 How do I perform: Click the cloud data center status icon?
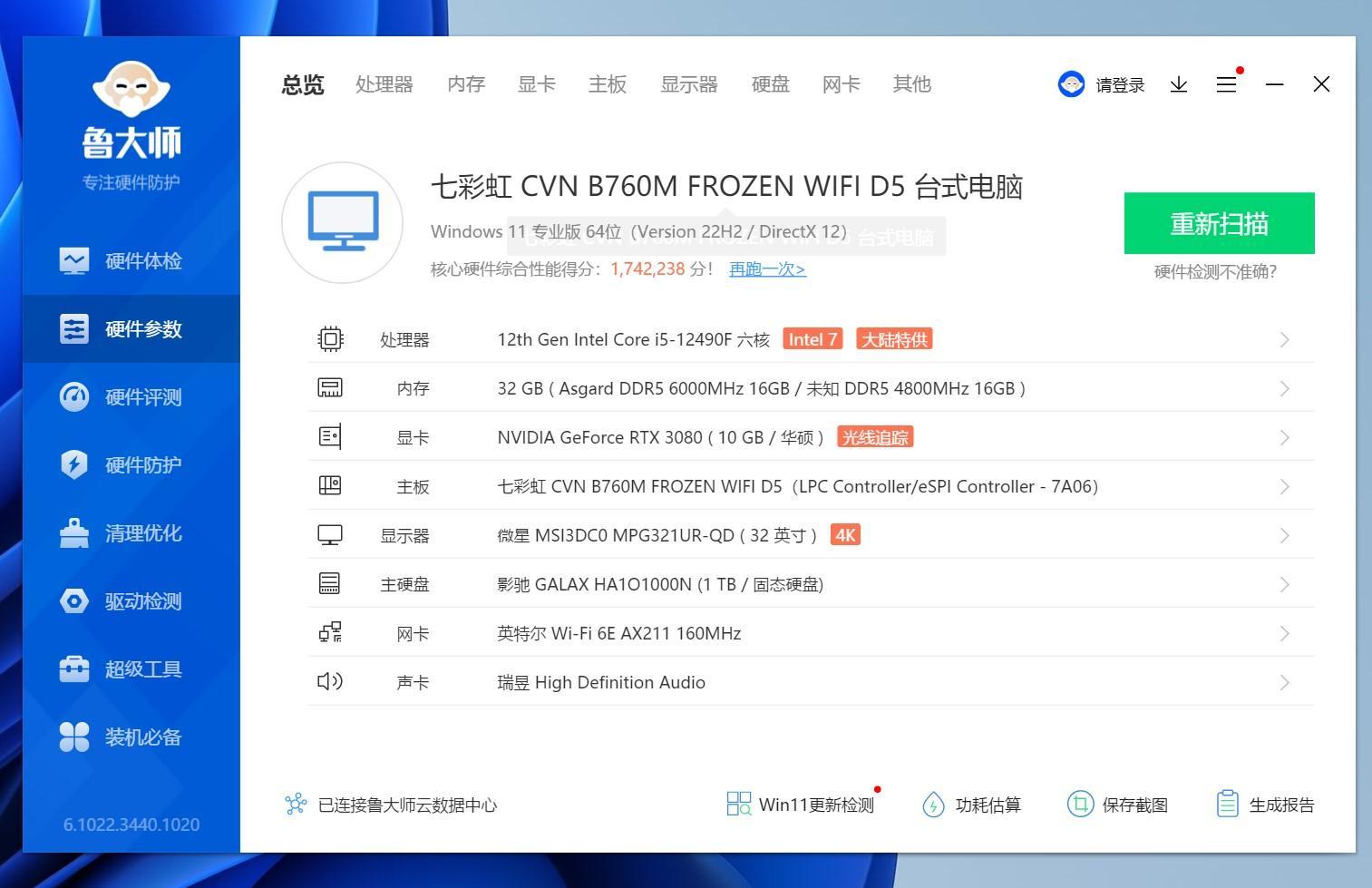pyautogui.click(x=296, y=805)
